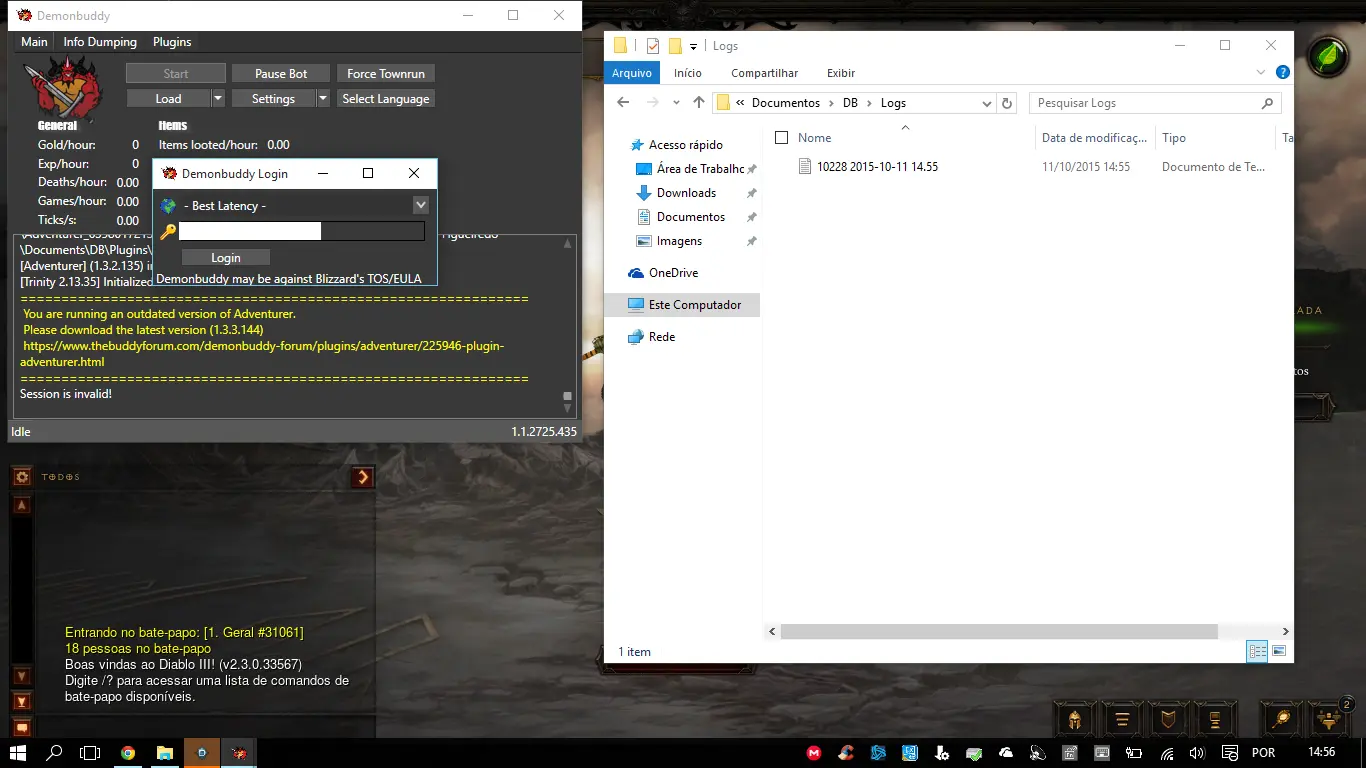The image size is (1366, 768).
Task: Click the Force Townrun button
Action: tap(386, 74)
